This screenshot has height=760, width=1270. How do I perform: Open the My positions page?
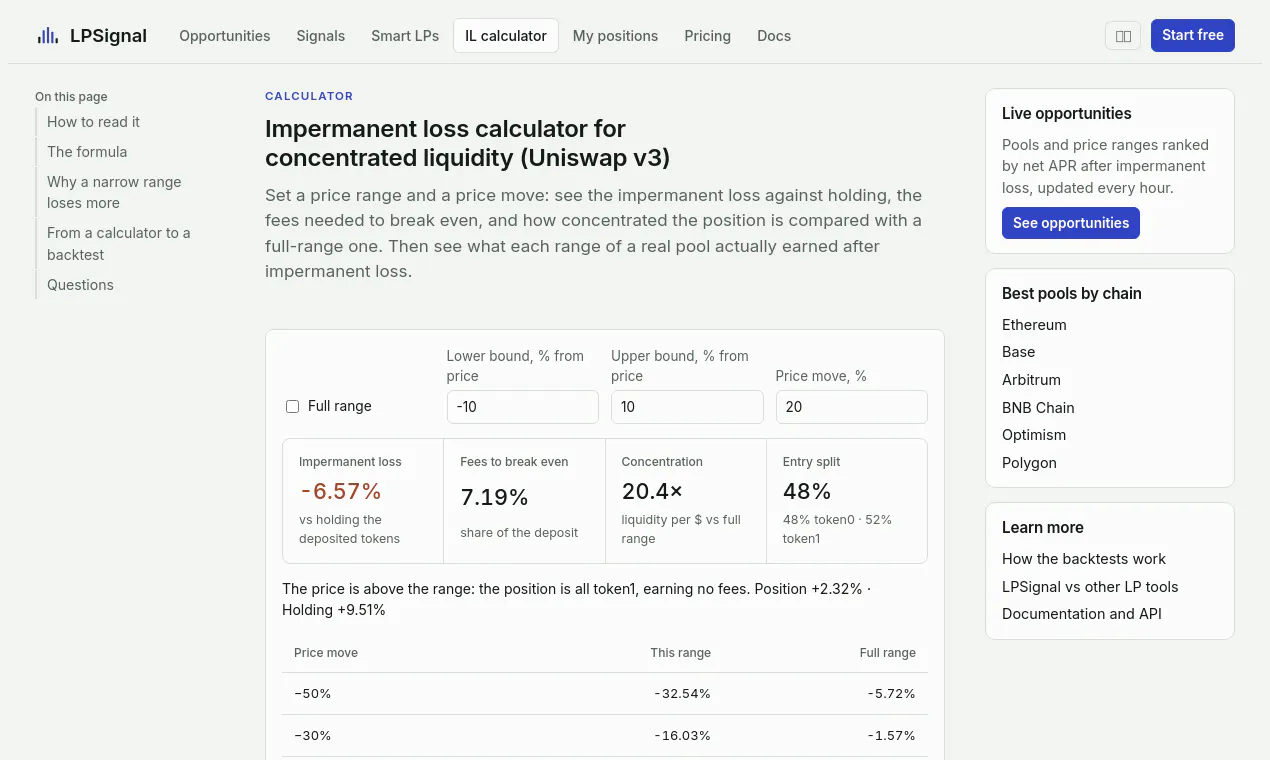615,36
